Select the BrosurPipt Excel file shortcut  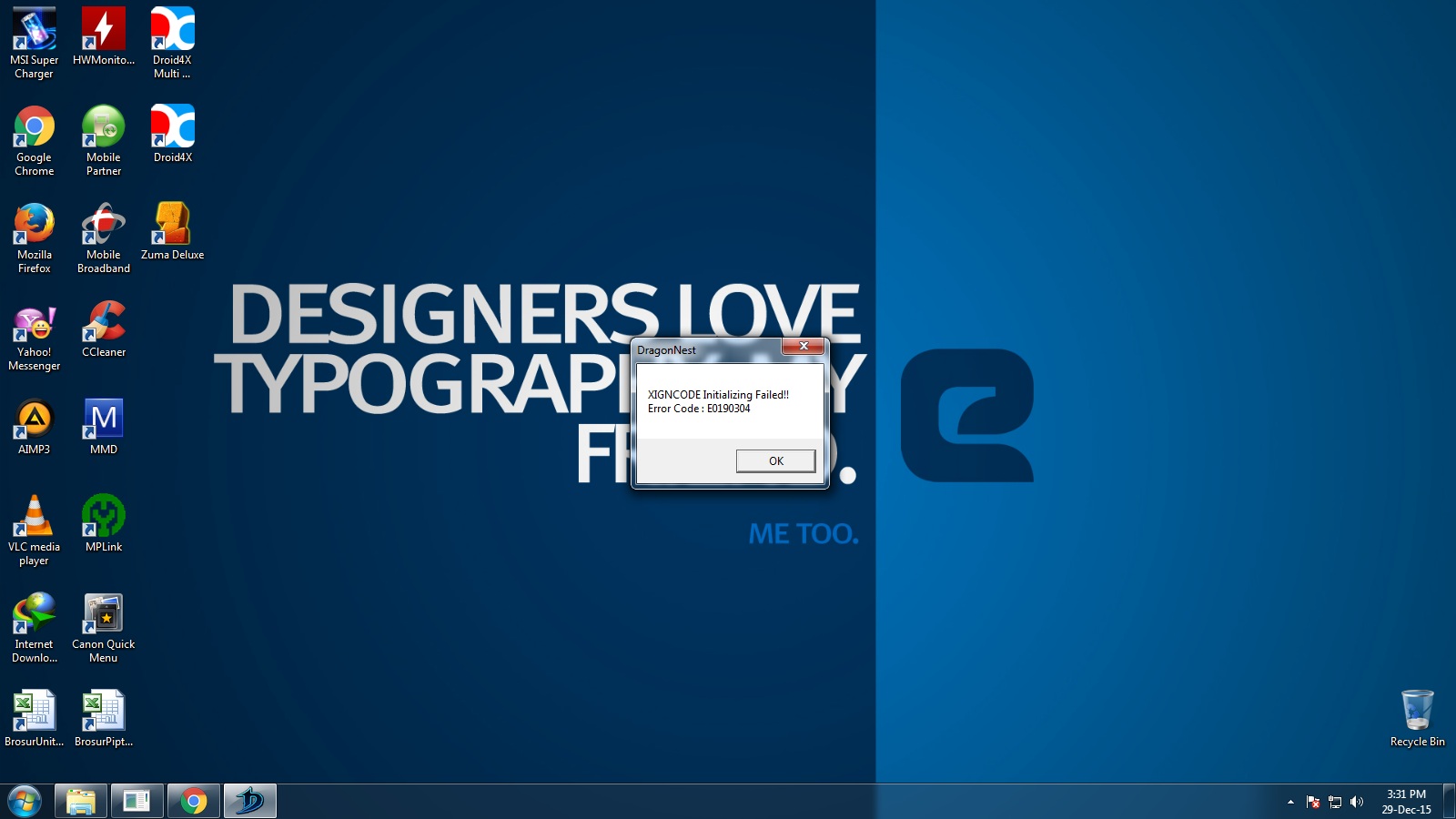click(104, 718)
